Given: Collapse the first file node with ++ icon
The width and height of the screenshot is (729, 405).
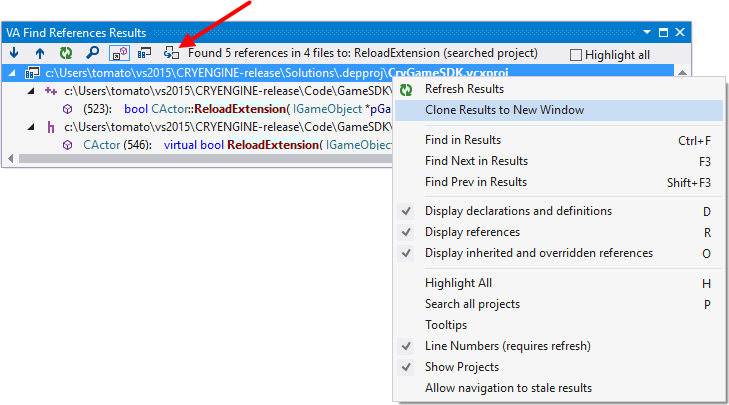Looking at the screenshot, I should point(31,91).
